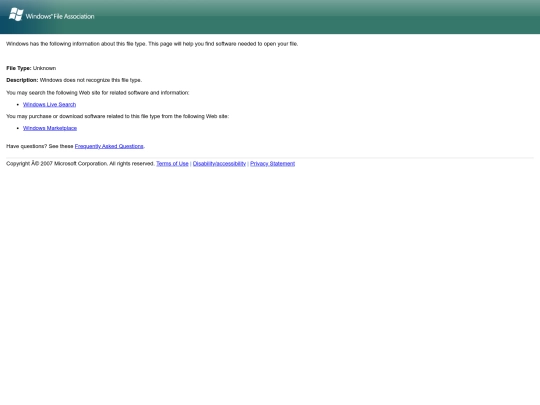Click the 'Unknown' file type value
The width and height of the screenshot is (540, 405).
pyautogui.click(x=44, y=68)
